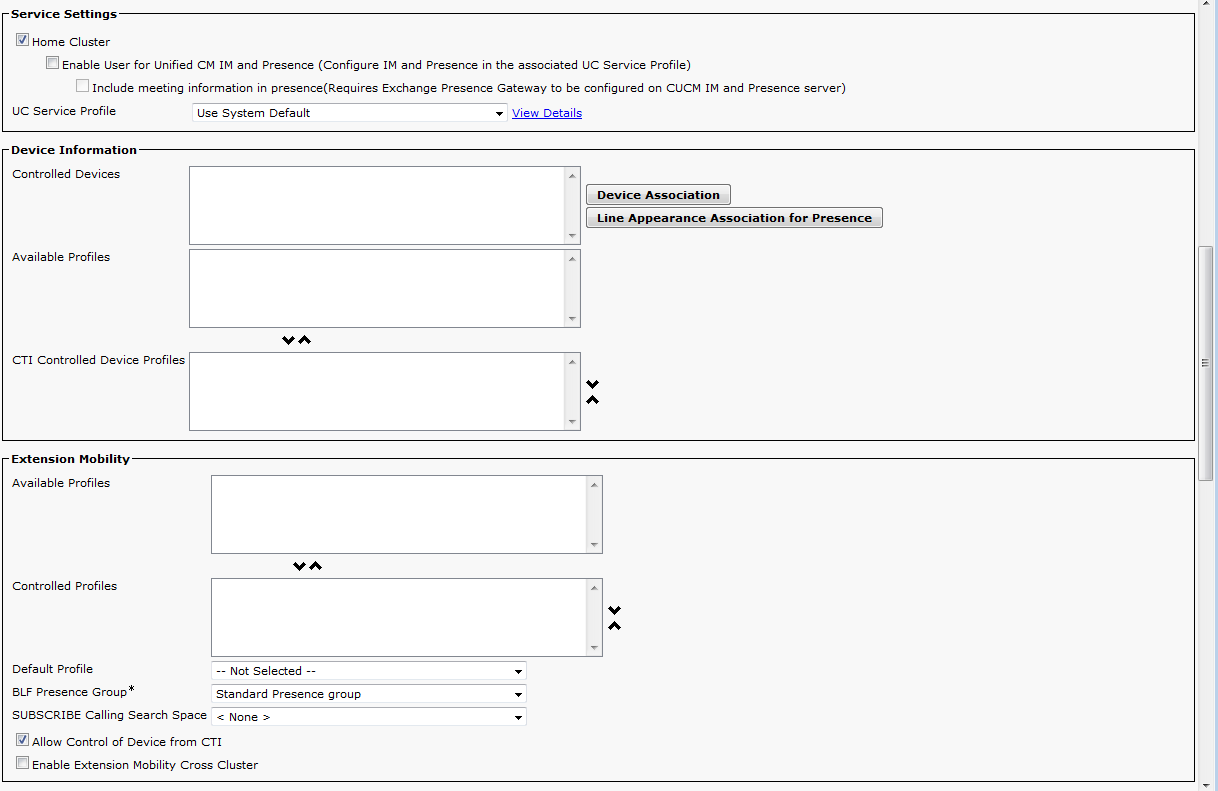The image size is (1218, 791).
Task: Enable Extension Mobility Cross Cluster checkbox
Action: pyautogui.click(x=22, y=764)
